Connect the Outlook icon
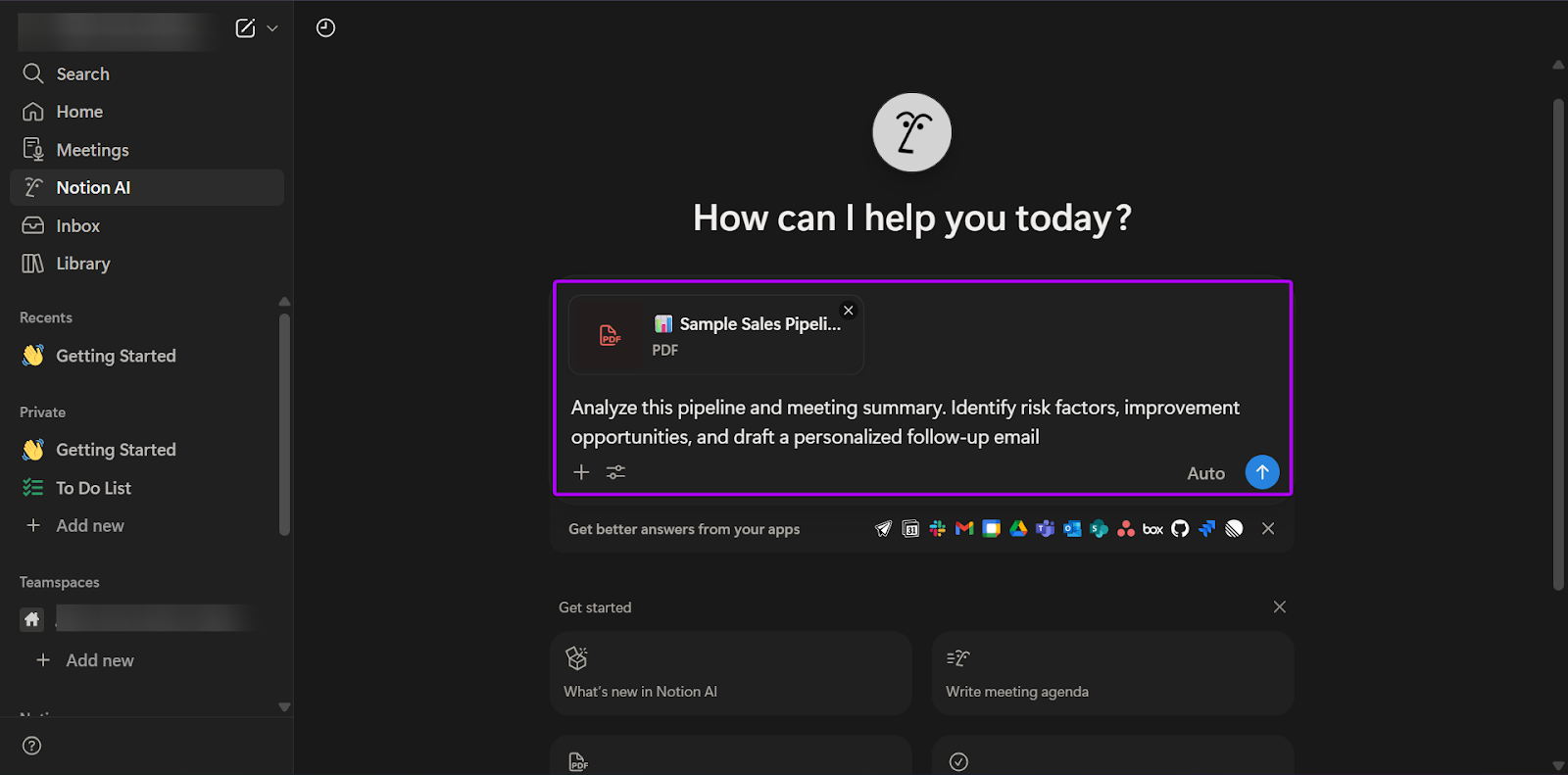The height and width of the screenshot is (775, 1568). 1072,529
